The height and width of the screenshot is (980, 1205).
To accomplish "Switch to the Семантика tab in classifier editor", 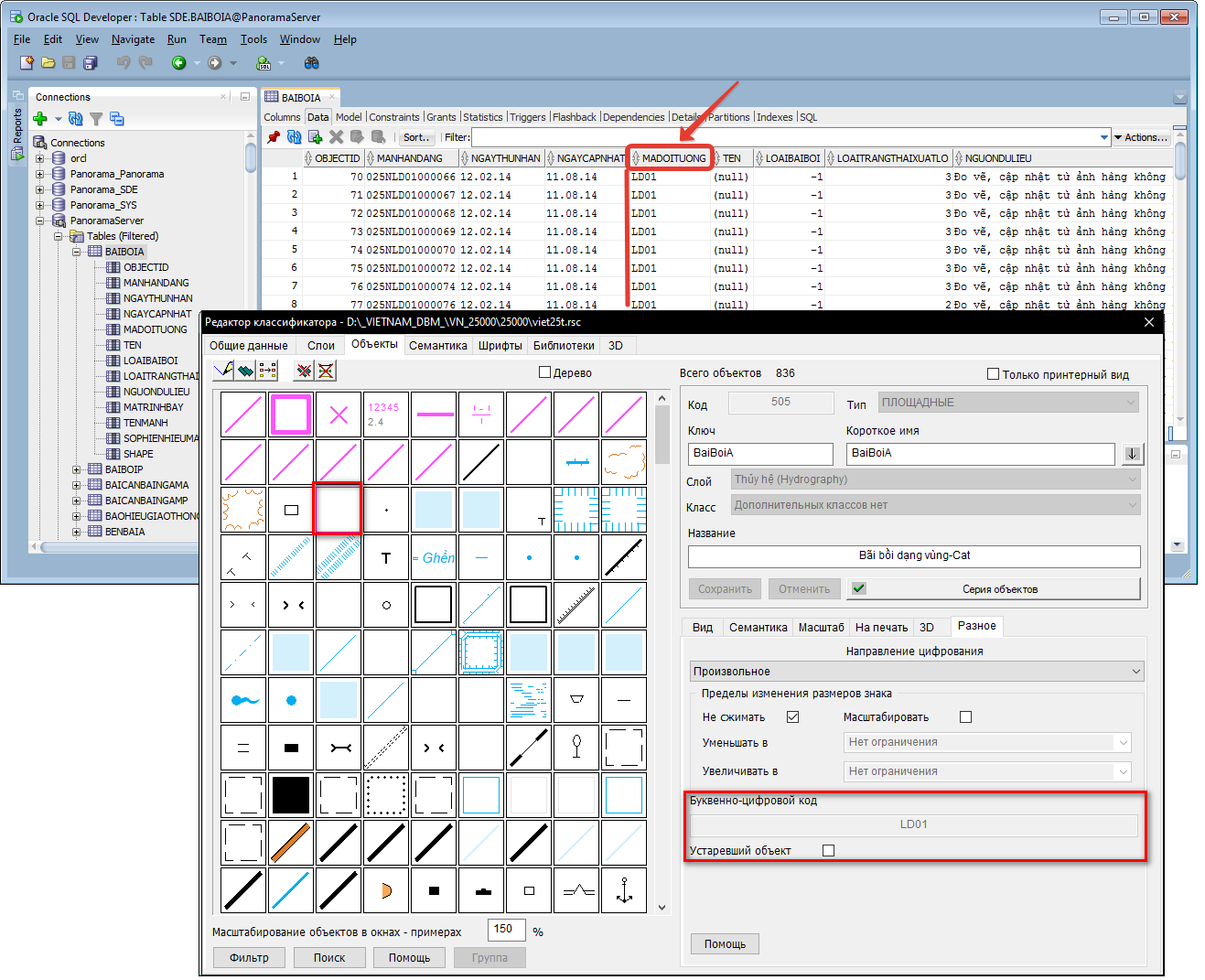I will (437, 346).
